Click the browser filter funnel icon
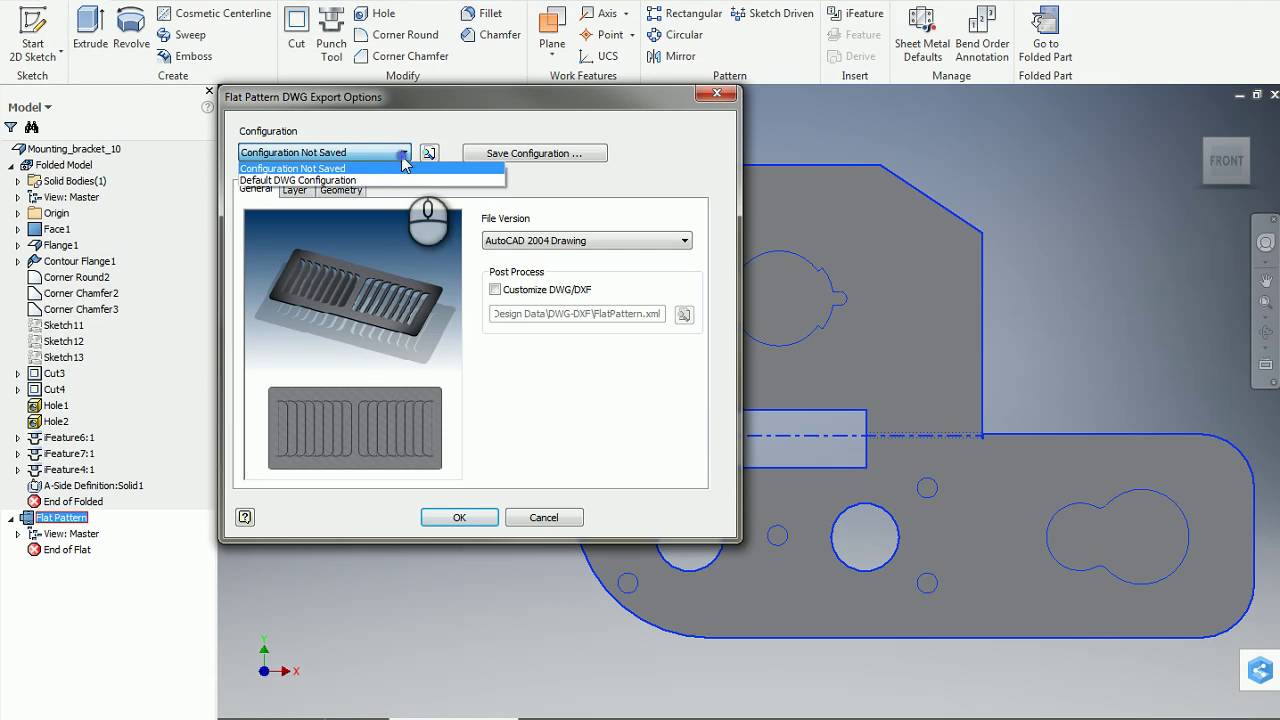This screenshot has width=1280, height=720. coord(11,127)
